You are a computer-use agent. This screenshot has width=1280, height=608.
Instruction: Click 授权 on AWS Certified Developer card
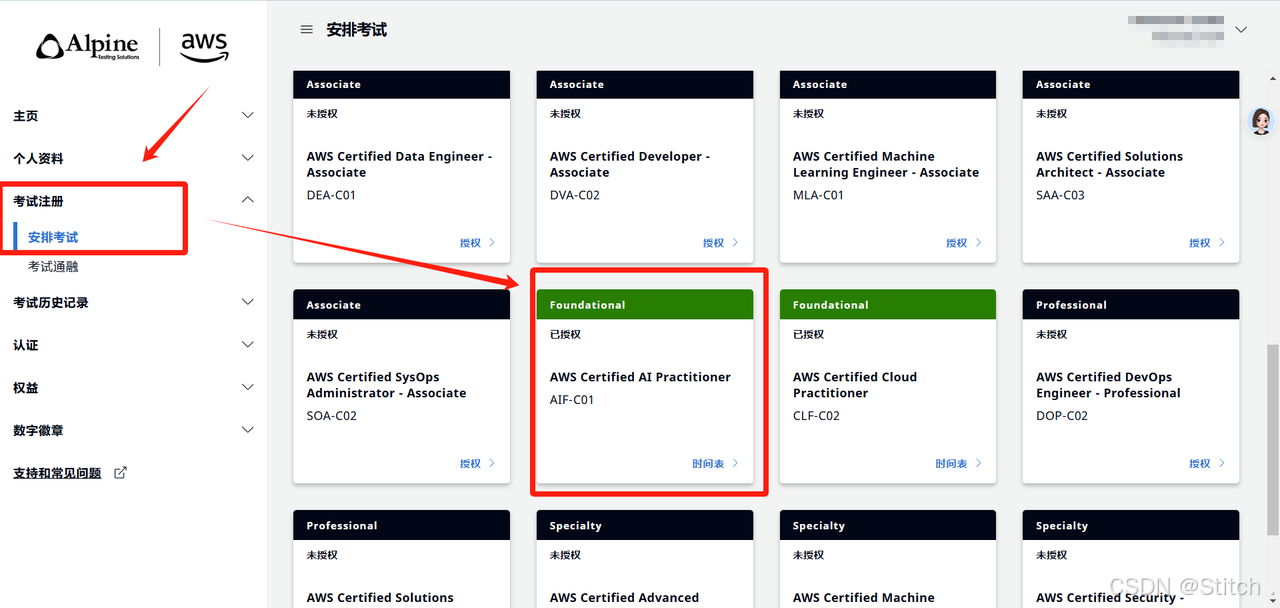[x=713, y=243]
